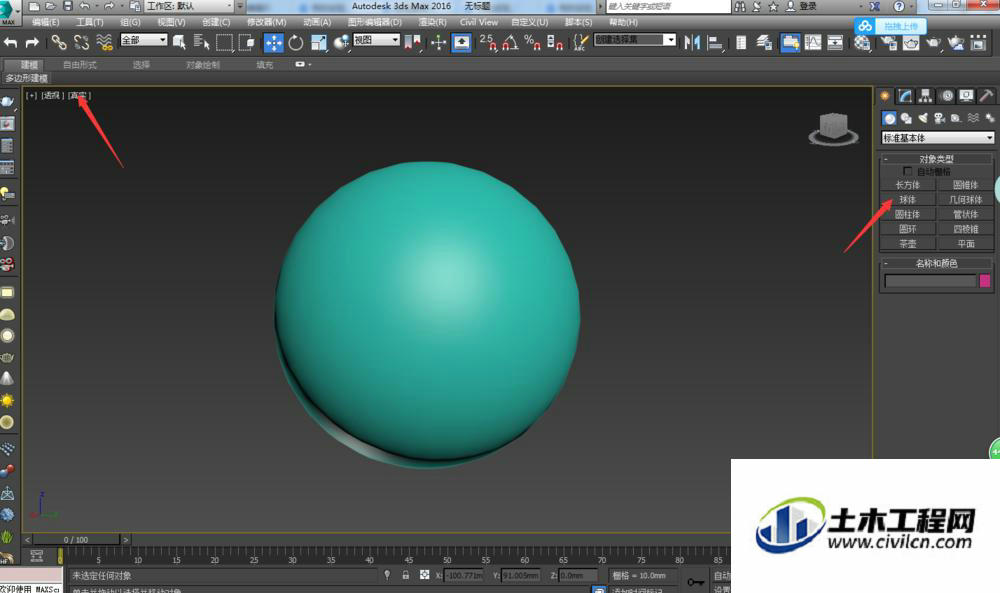
Task: Open the 工具(T) menu
Action: click(x=90, y=22)
